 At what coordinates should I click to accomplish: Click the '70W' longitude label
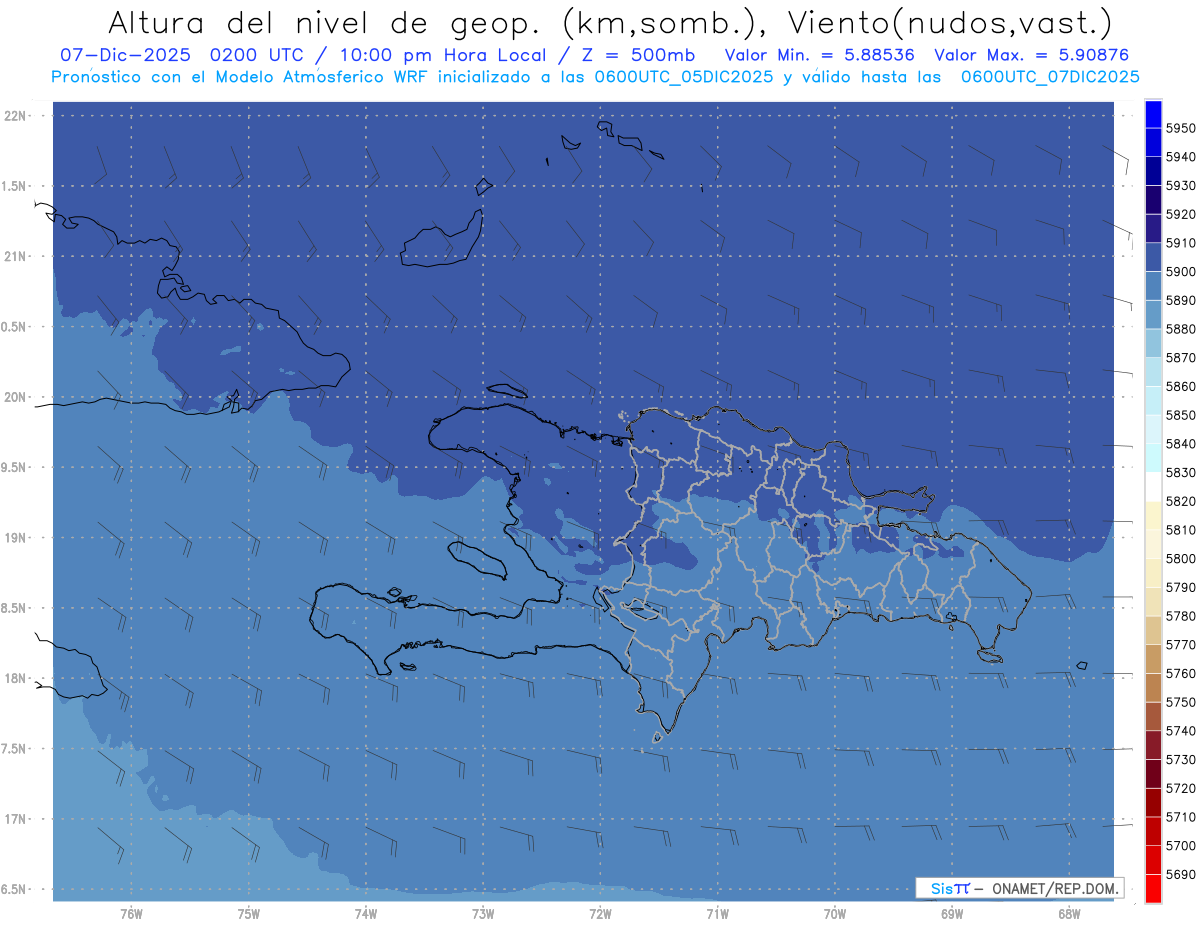(835, 914)
